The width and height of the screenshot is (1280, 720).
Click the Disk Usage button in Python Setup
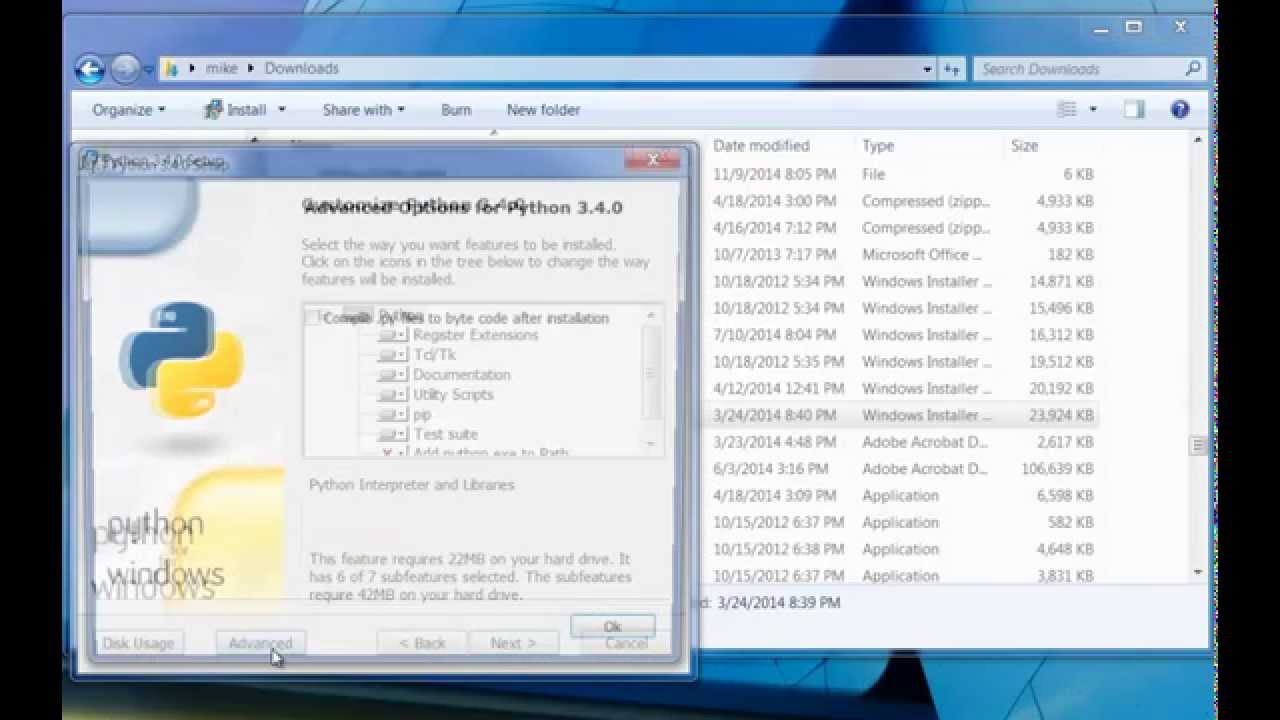[139, 643]
